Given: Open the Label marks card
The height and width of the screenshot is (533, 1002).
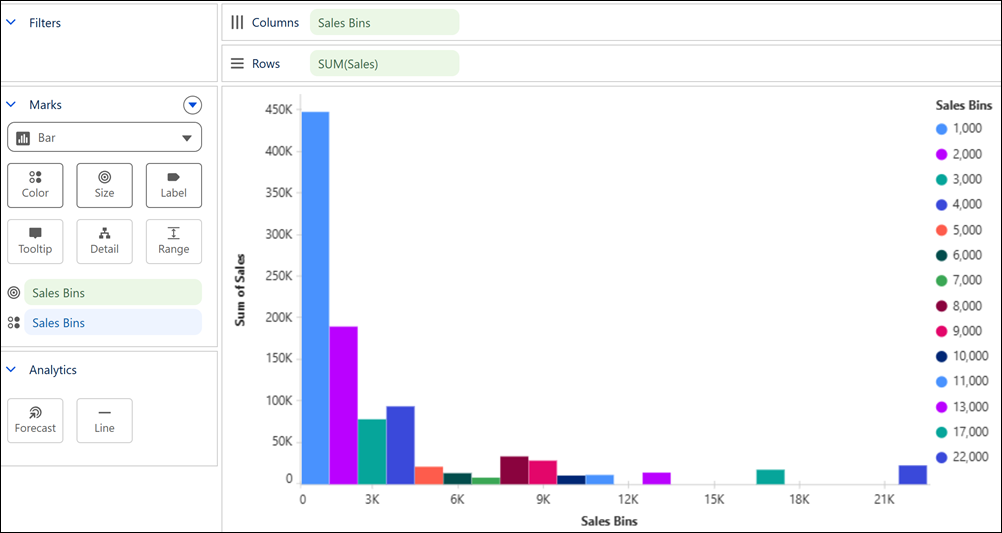Looking at the screenshot, I should (x=174, y=185).
